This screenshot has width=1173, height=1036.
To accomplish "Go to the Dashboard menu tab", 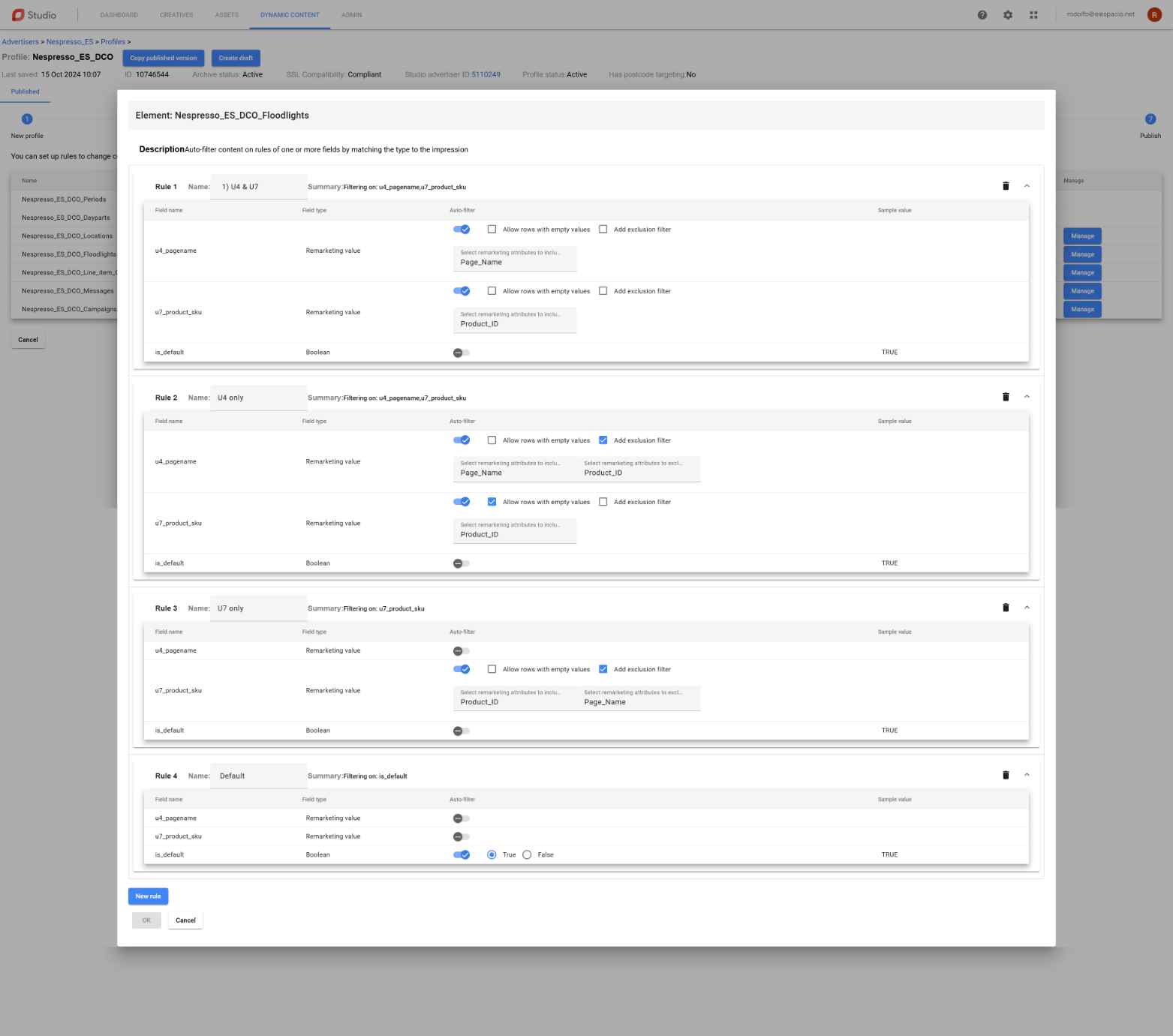I will click(119, 15).
